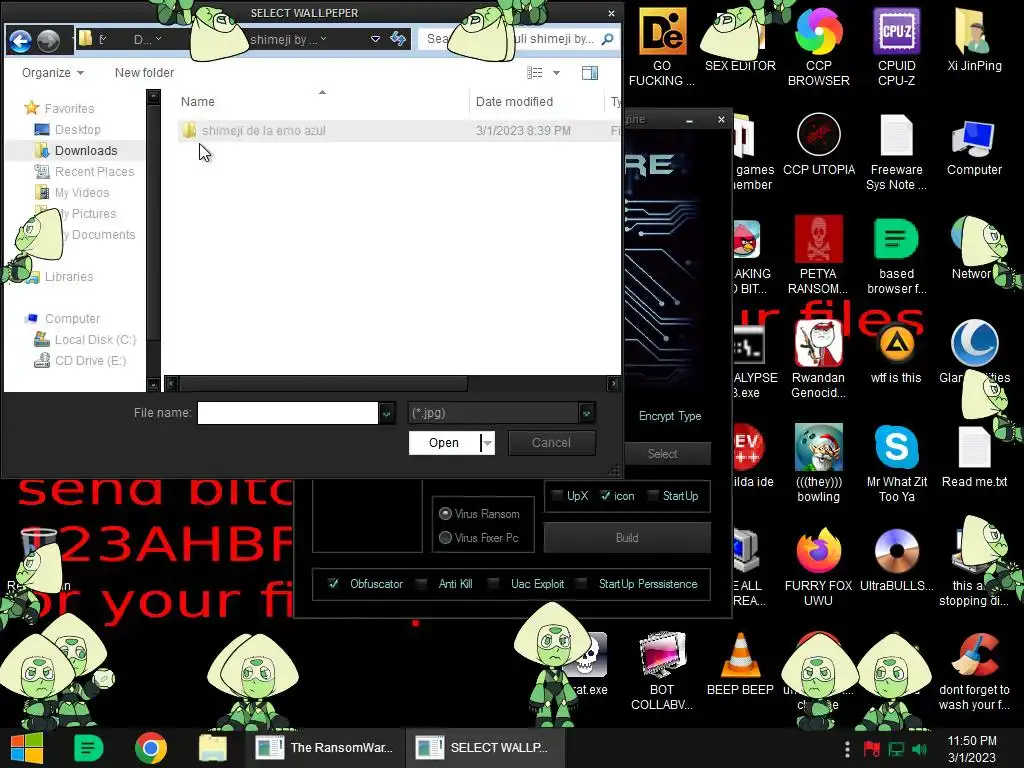Open Chrome from the taskbar

[x=151, y=748]
